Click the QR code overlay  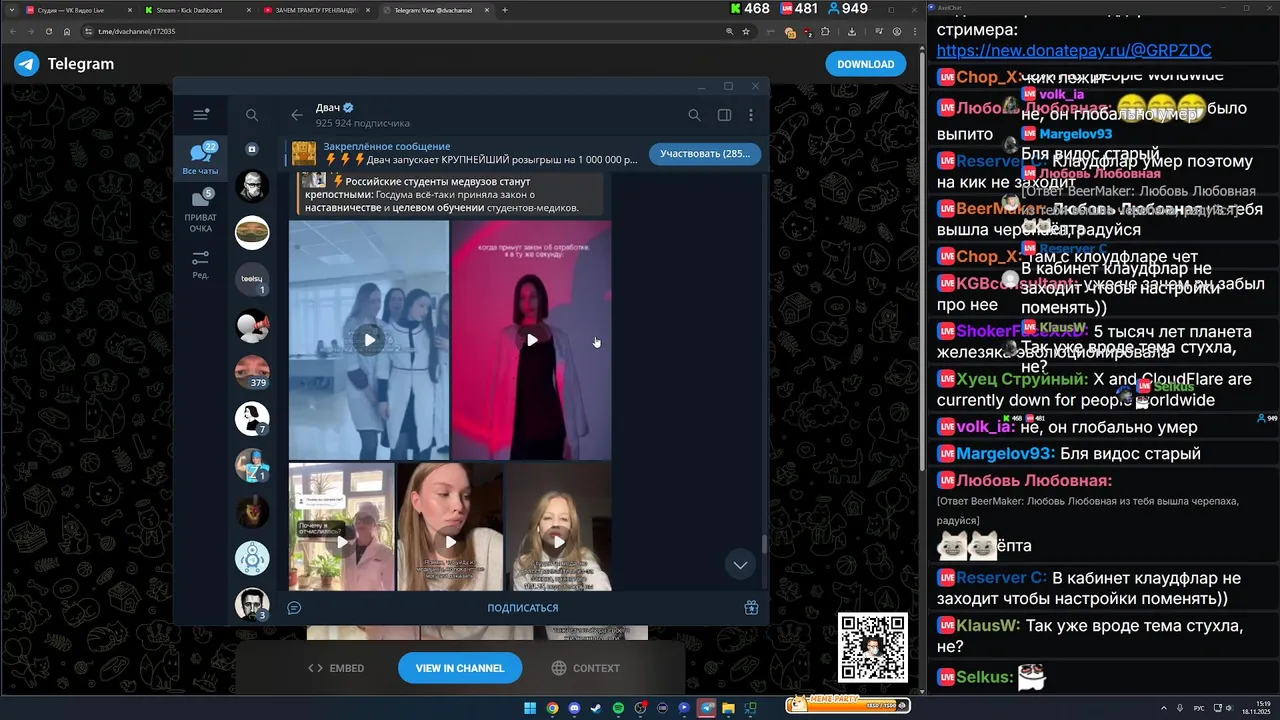(x=872, y=648)
